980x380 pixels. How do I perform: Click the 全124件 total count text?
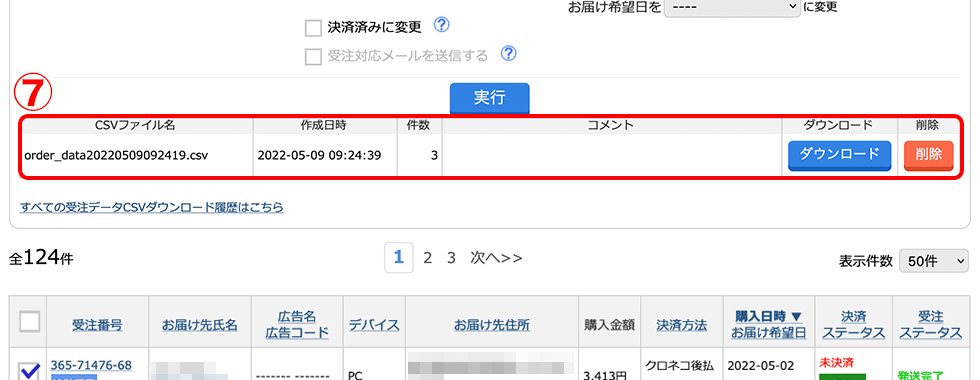click(x=41, y=258)
